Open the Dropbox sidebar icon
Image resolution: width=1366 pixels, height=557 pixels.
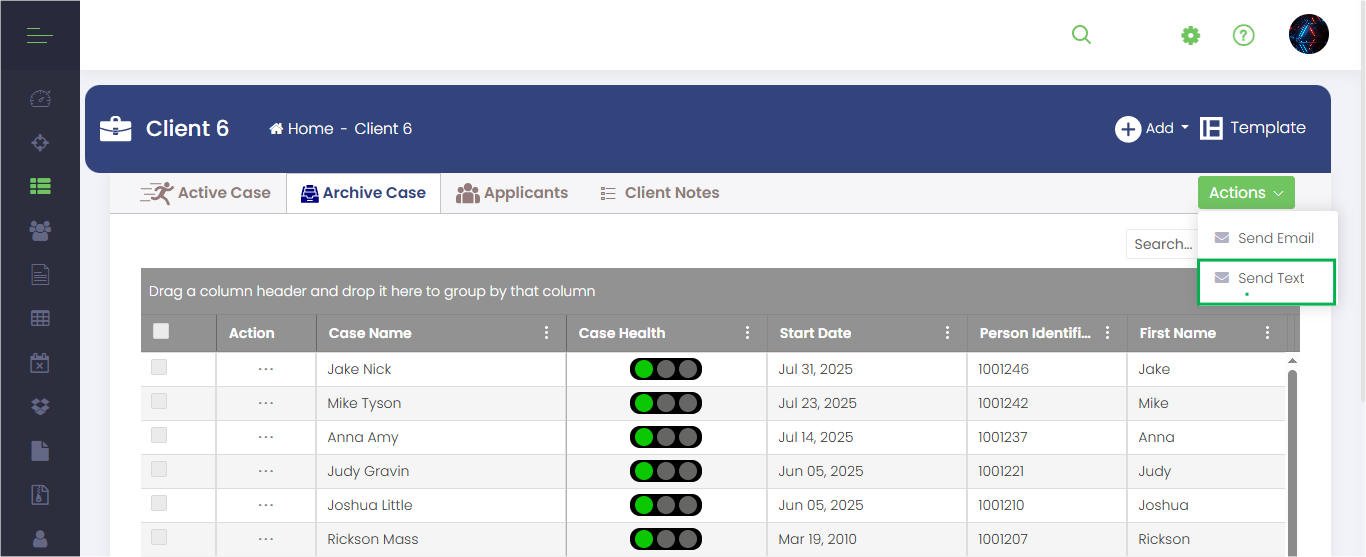click(x=40, y=406)
